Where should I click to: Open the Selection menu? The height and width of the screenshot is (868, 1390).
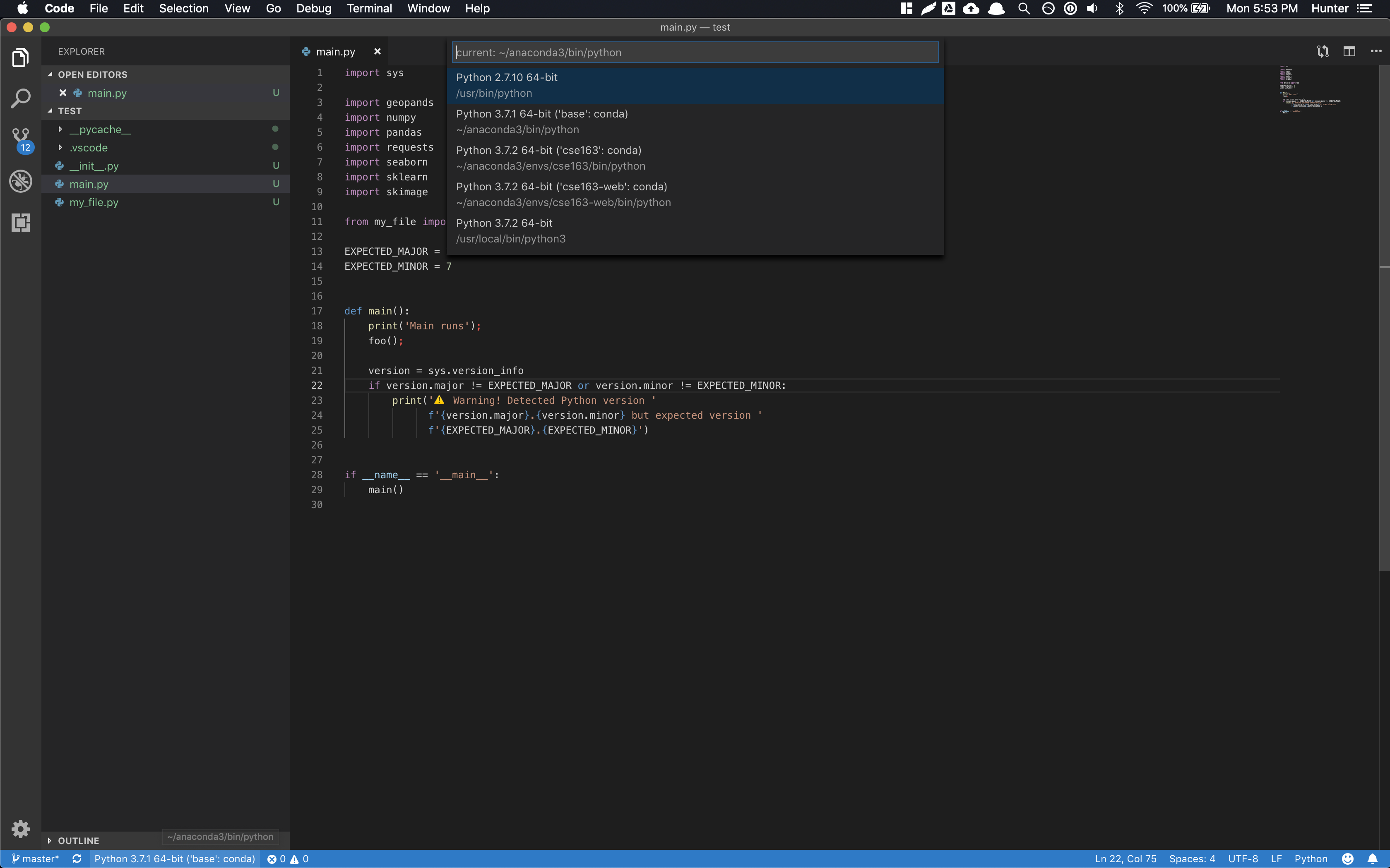coord(184,8)
